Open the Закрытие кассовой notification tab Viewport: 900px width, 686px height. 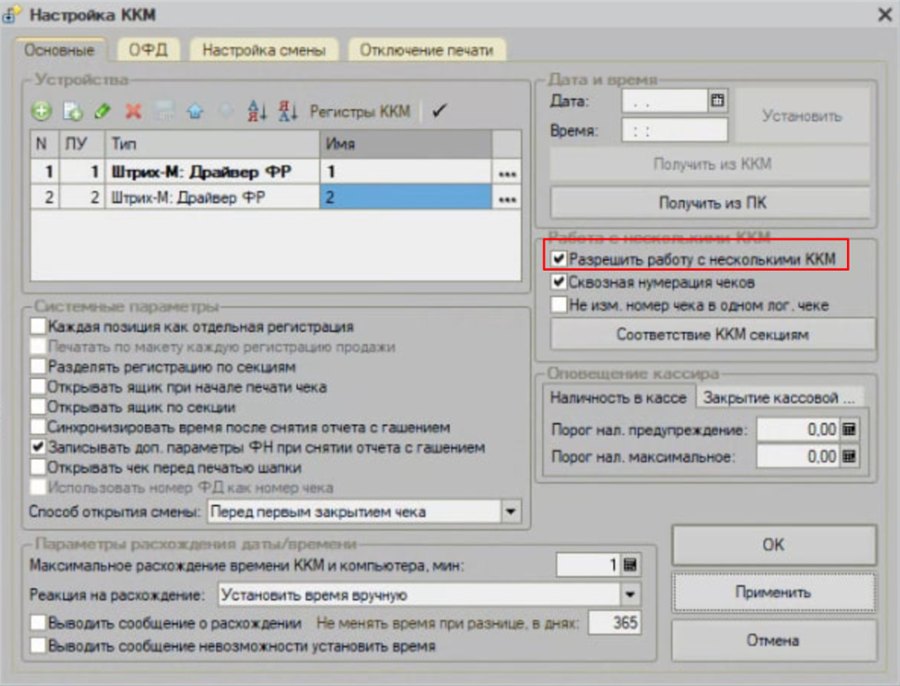[x=779, y=397]
